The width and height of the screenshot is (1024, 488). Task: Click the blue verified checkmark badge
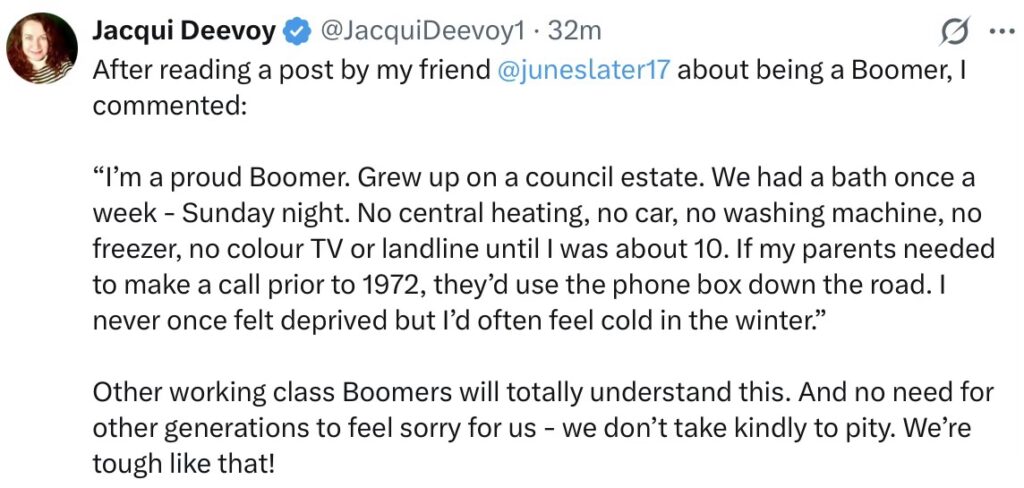click(295, 32)
